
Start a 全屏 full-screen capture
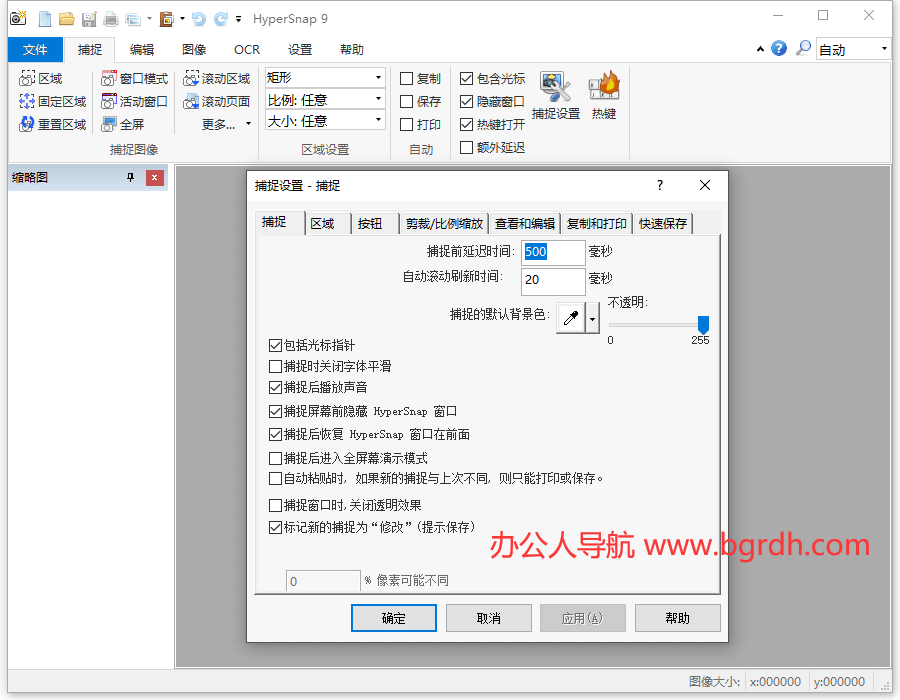pos(126,124)
